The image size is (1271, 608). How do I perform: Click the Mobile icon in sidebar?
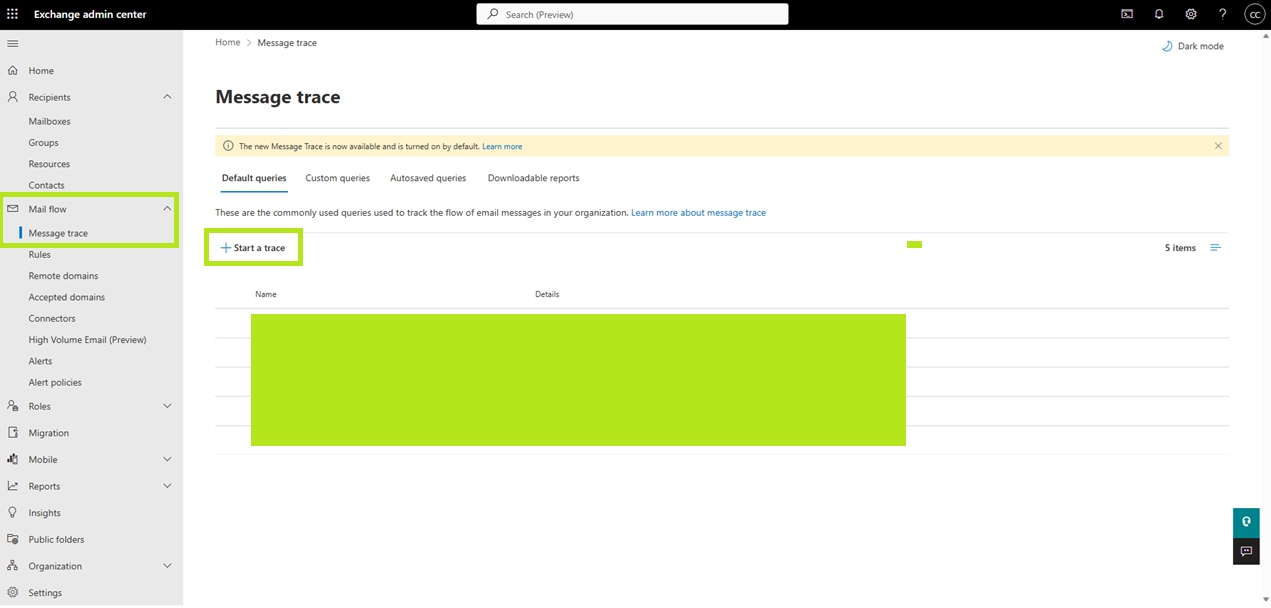(13, 459)
